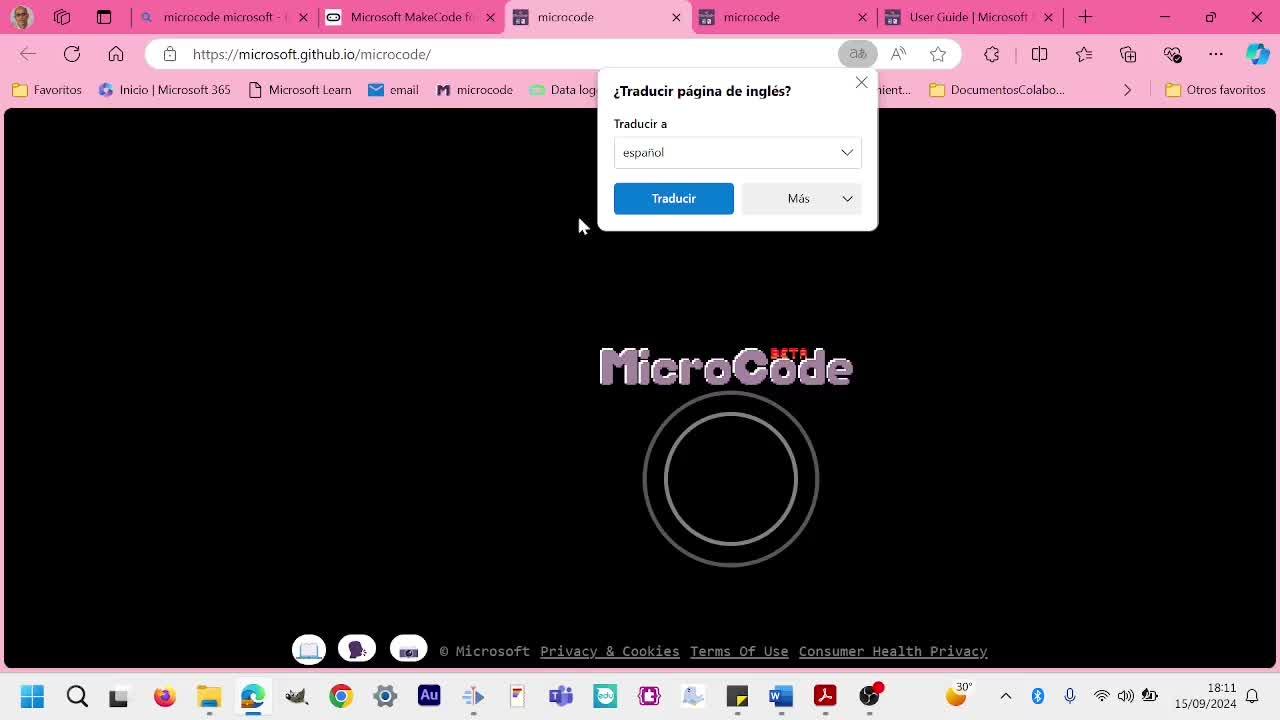Open the Consumer Health Privacy link
The image size is (1280, 720).
[x=893, y=651]
